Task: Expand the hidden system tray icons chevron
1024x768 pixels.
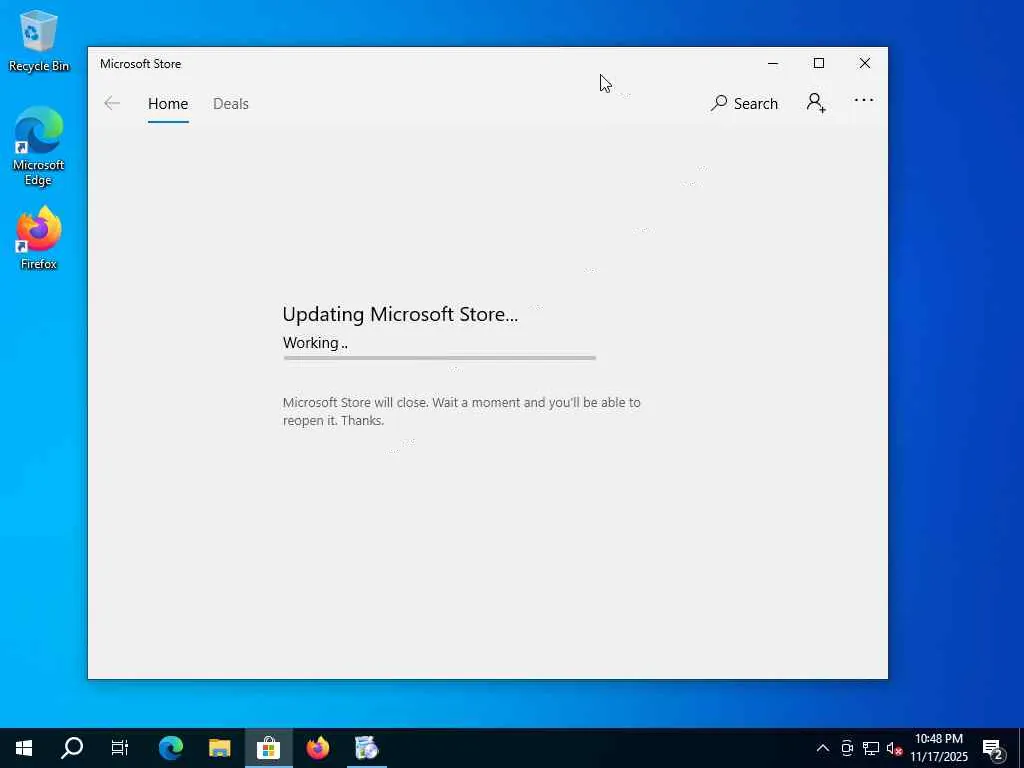Action: 823,748
